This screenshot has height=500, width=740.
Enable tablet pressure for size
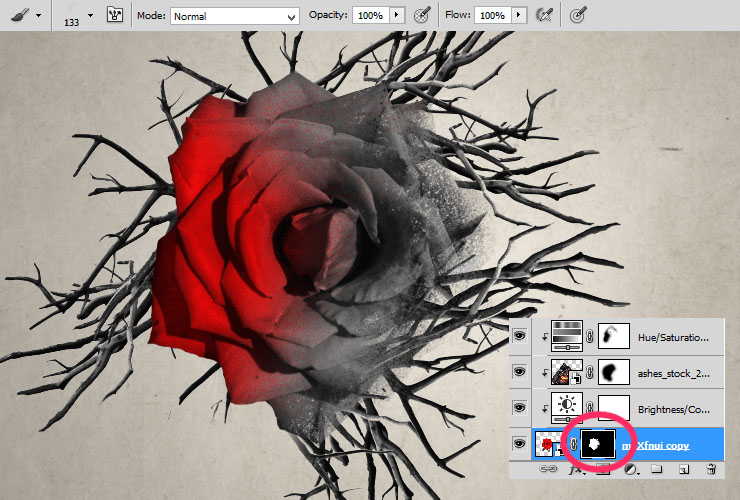(x=578, y=16)
